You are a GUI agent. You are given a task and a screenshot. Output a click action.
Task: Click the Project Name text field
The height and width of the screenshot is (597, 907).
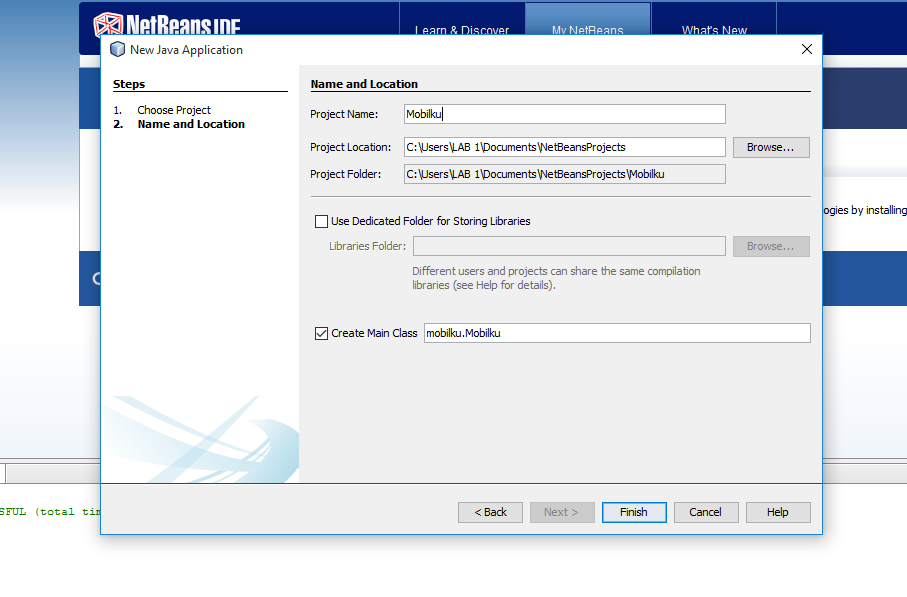pyautogui.click(x=565, y=114)
